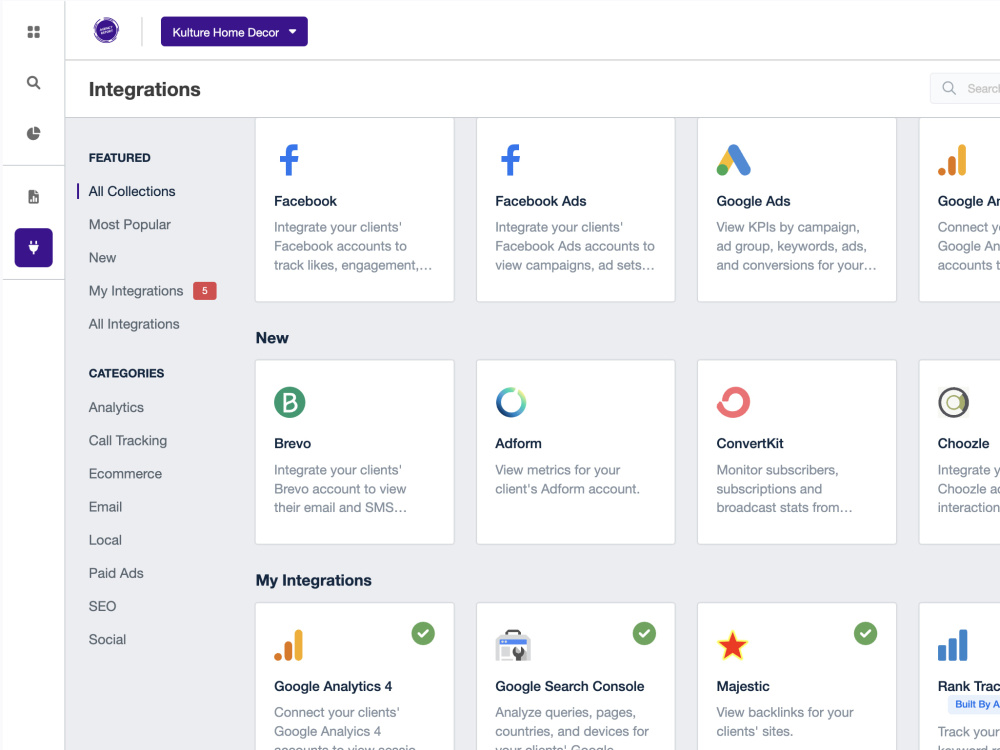This screenshot has width=1000, height=750.
Task: Open the reports document icon in sidebar
Action: point(34,196)
